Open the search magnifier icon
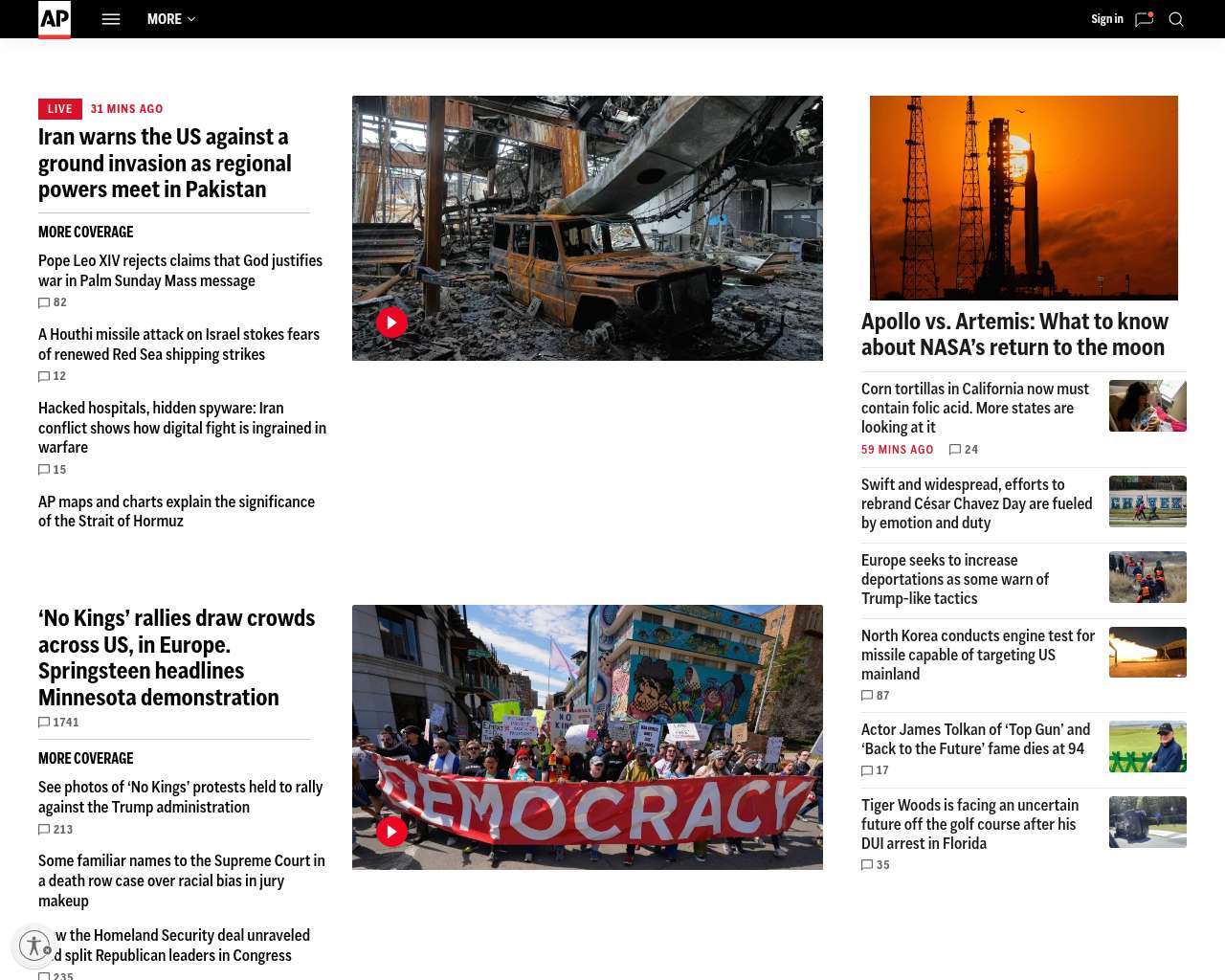This screenshot has width=1225, height=980. click(1176, 19)
